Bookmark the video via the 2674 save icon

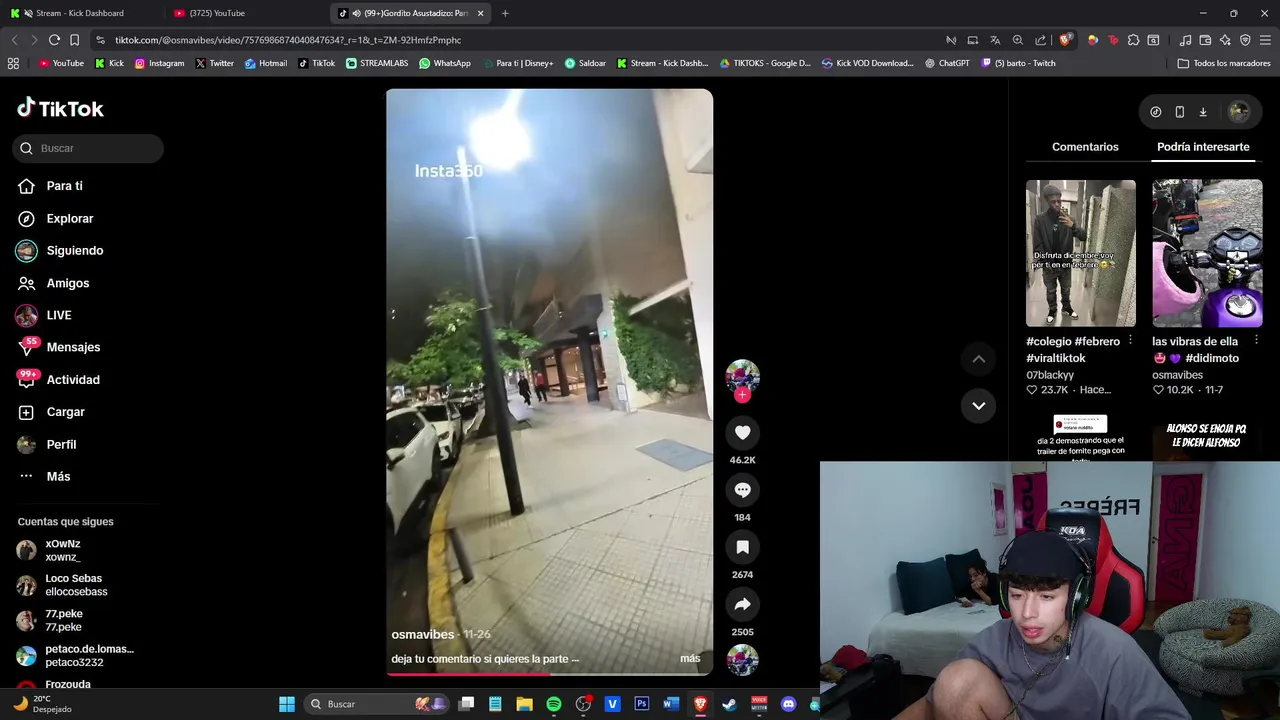pyautogui.click(x=742, y=547)
